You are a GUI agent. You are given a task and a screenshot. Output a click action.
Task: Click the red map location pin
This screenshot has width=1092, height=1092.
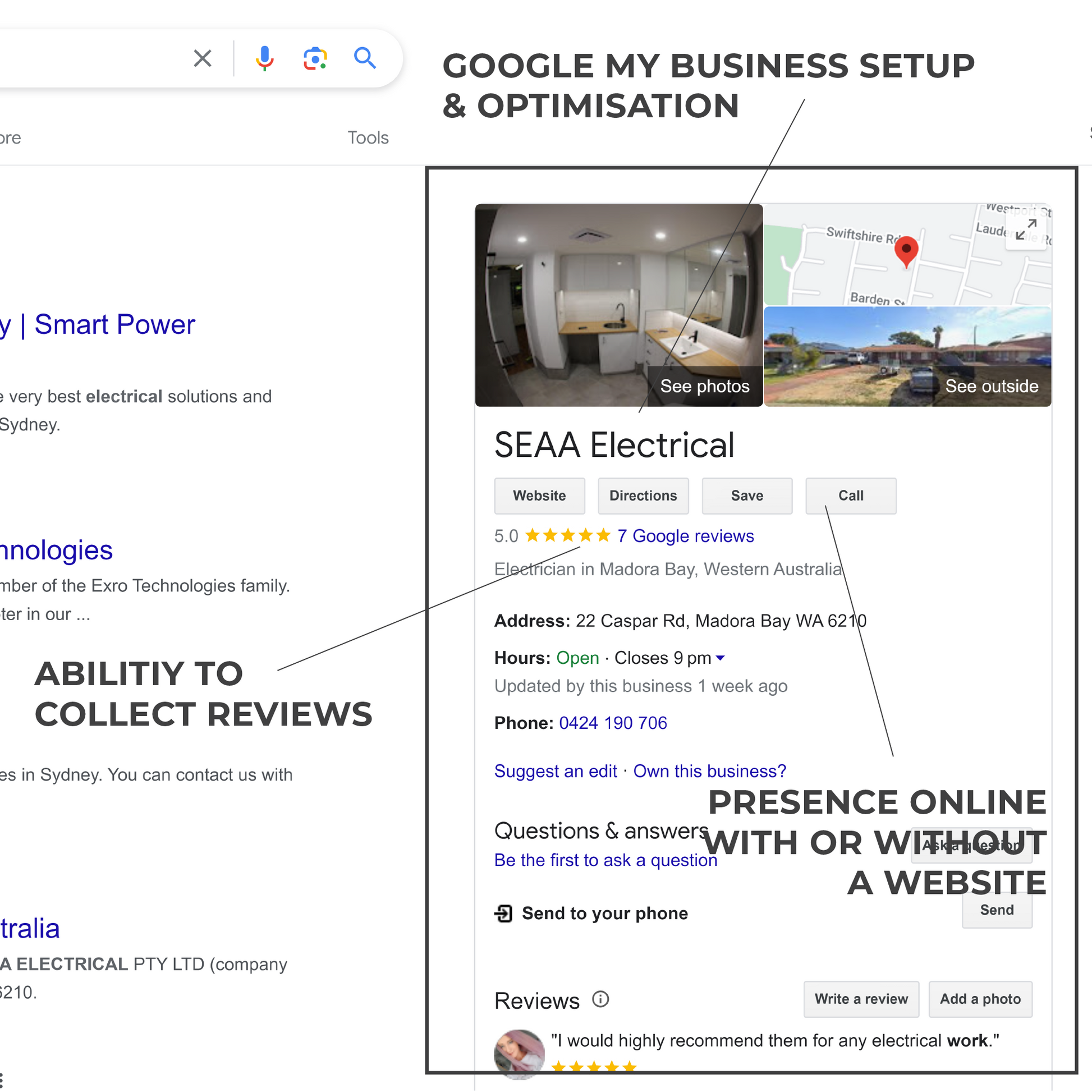[906, 251]
